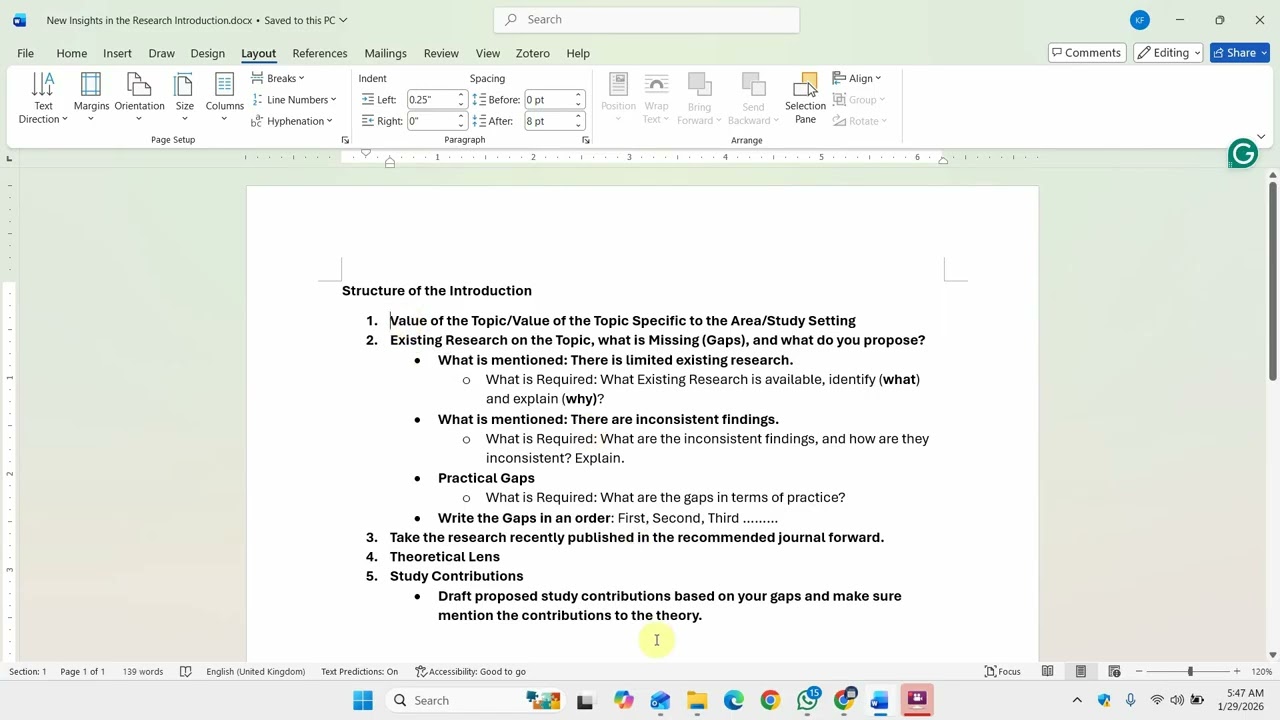1280x720 pixels.
Task: Switch to the Design tab
Action: point(207,53)
